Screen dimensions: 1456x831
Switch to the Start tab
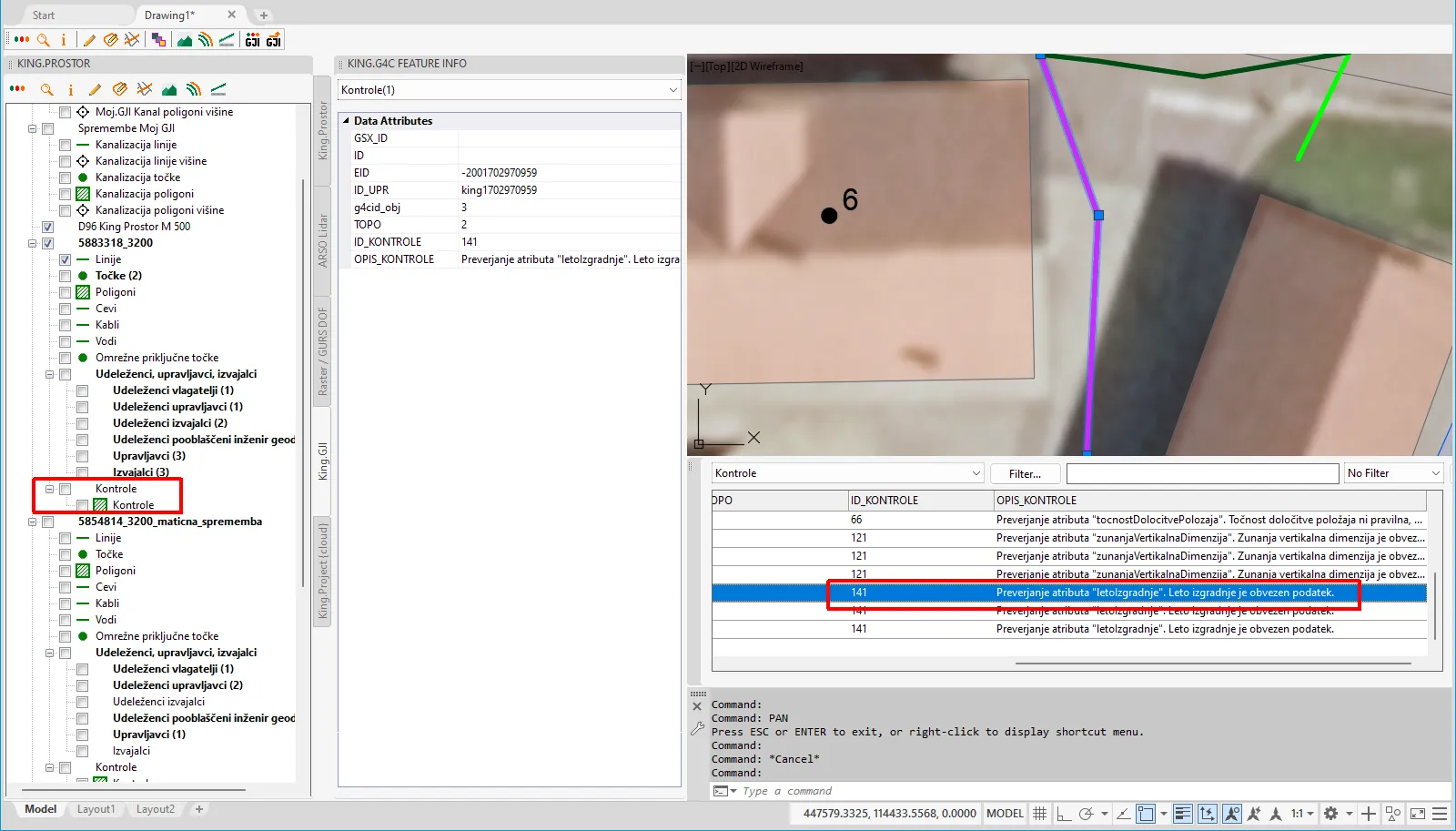click(44, 15)
